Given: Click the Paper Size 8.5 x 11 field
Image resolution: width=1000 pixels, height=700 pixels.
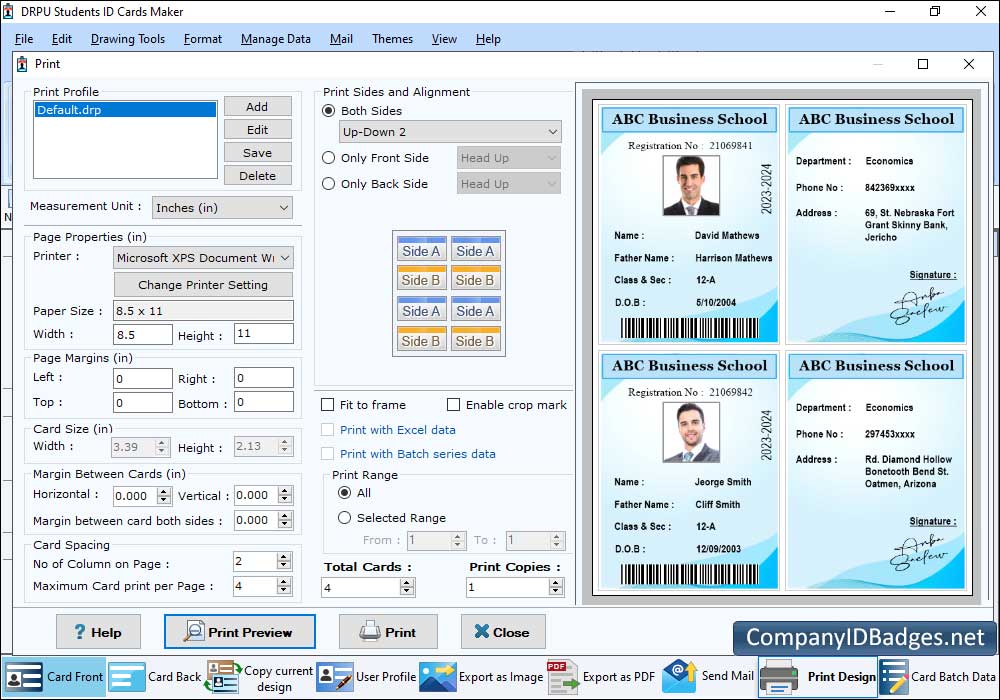Looking at the screenshot, I should (x=203, y=310).
